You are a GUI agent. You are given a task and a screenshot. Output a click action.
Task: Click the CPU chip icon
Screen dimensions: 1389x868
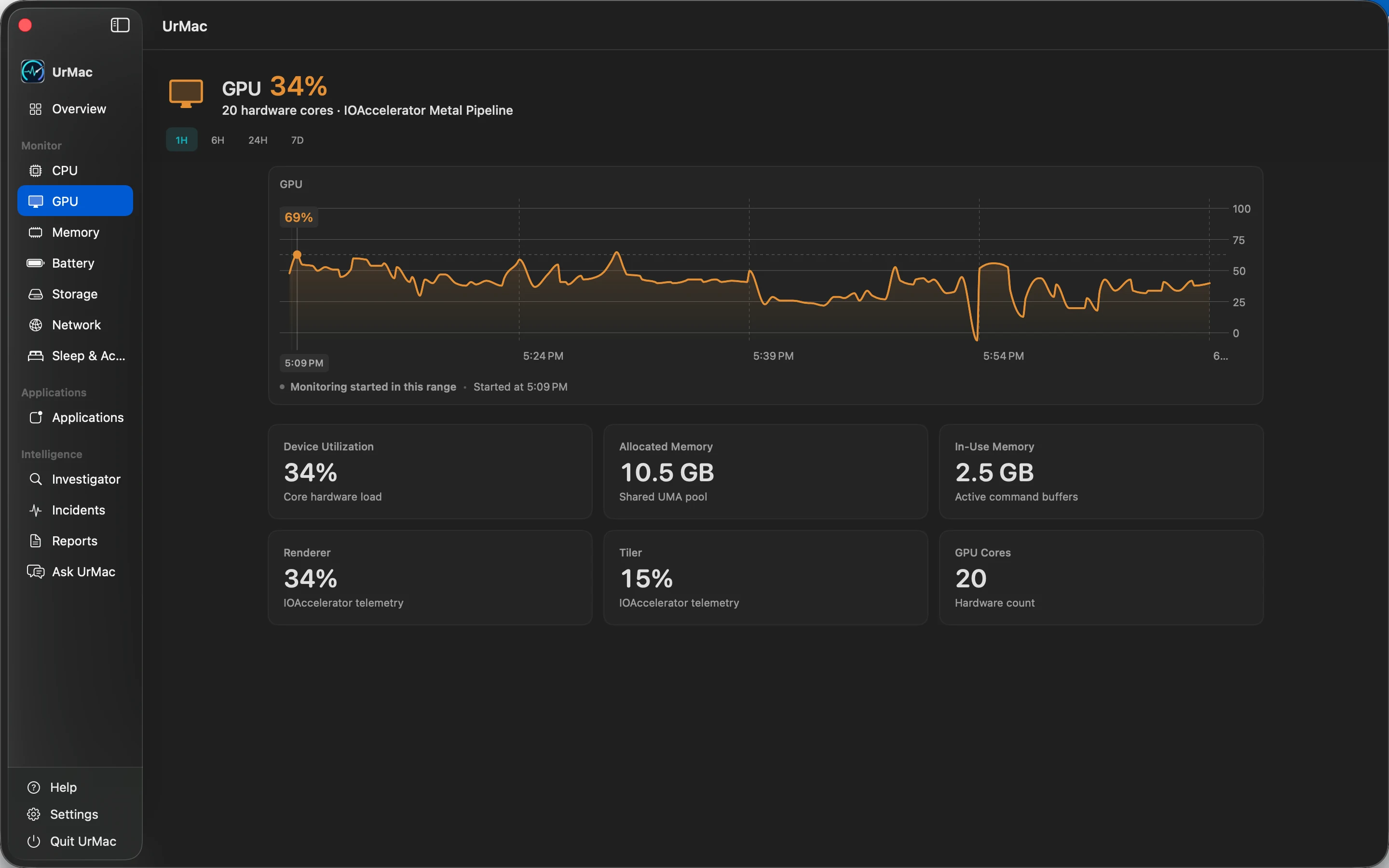[x=36, y=171]
